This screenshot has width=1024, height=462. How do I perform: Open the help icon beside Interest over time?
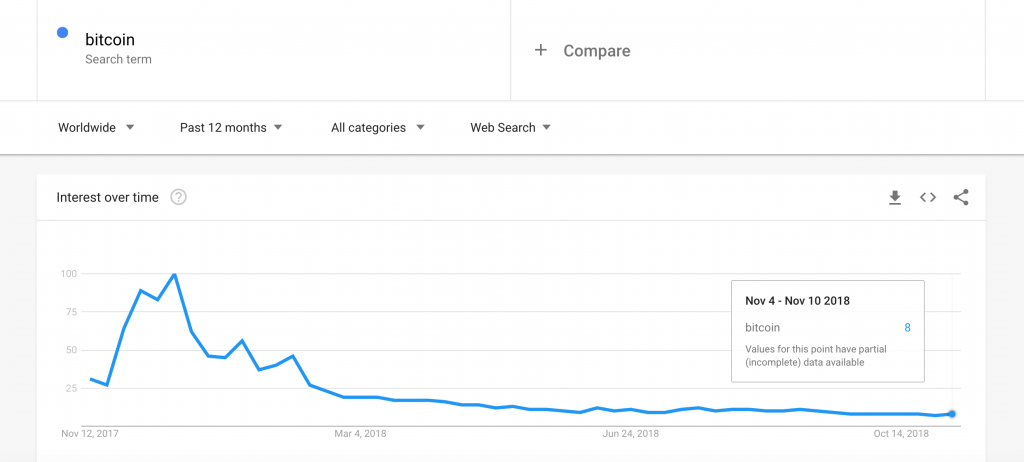click(178, 197)
